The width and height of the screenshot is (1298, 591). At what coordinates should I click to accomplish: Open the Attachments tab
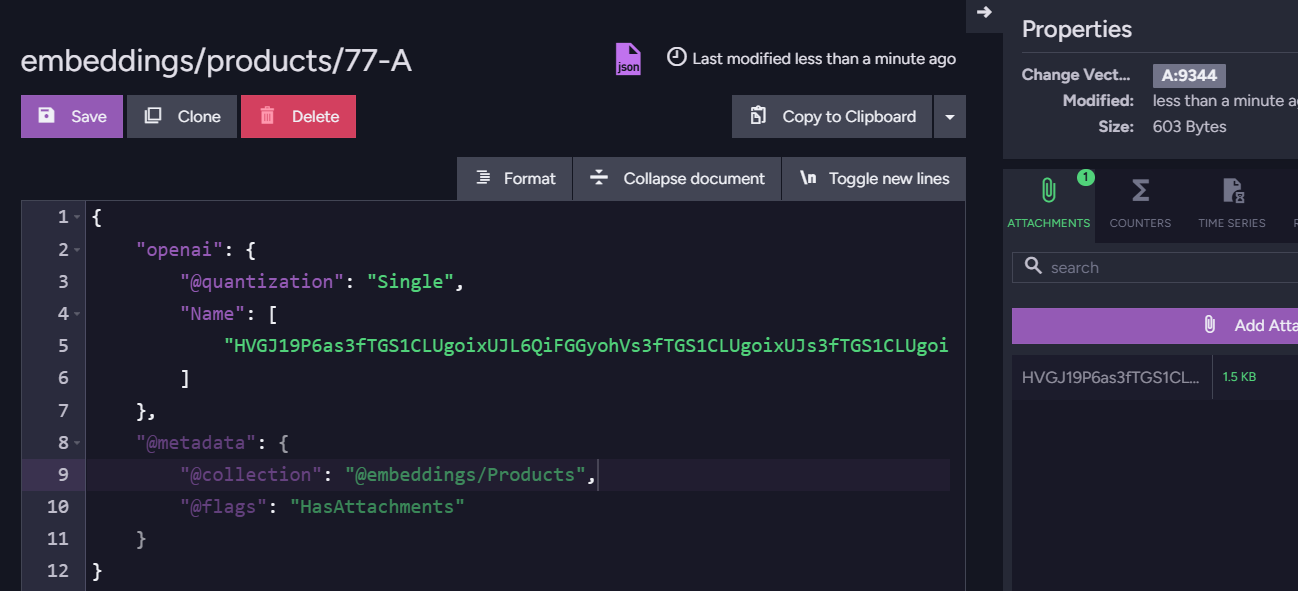(x=1049, y=206)
